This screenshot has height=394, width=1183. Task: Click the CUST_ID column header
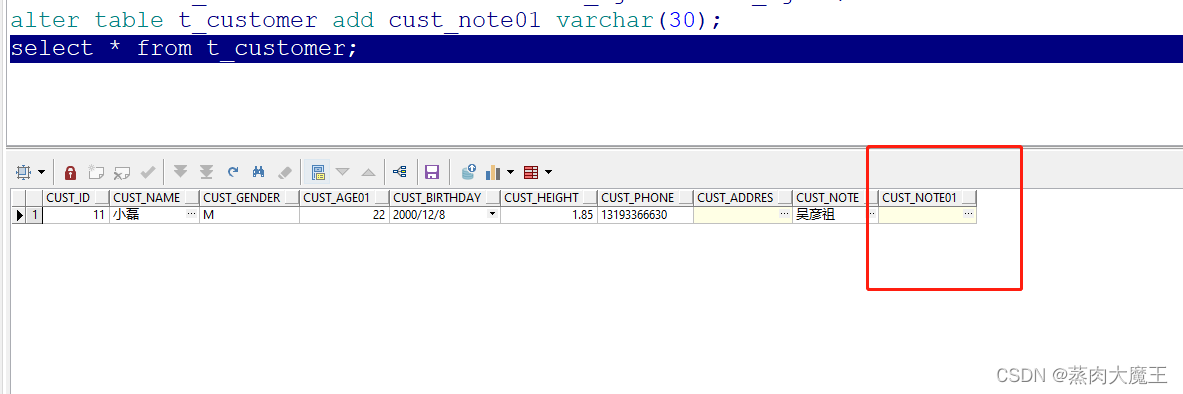click(x=76, y=198)
